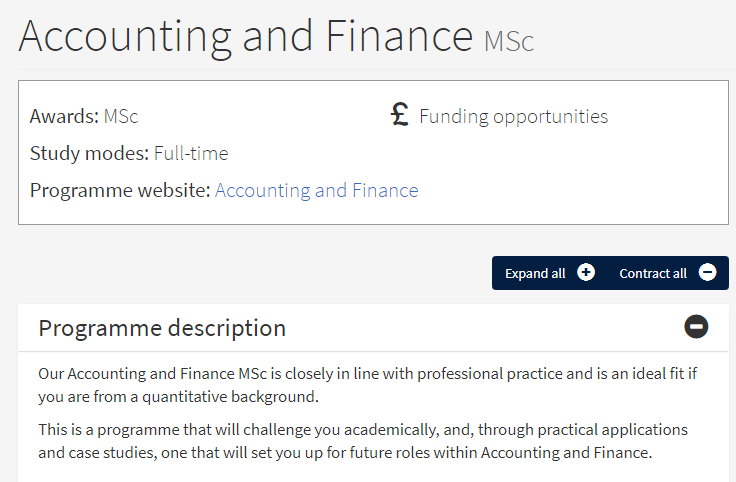736x482 pixels.
Task: Click the plus icon beside Expand all
Action: 586,273
